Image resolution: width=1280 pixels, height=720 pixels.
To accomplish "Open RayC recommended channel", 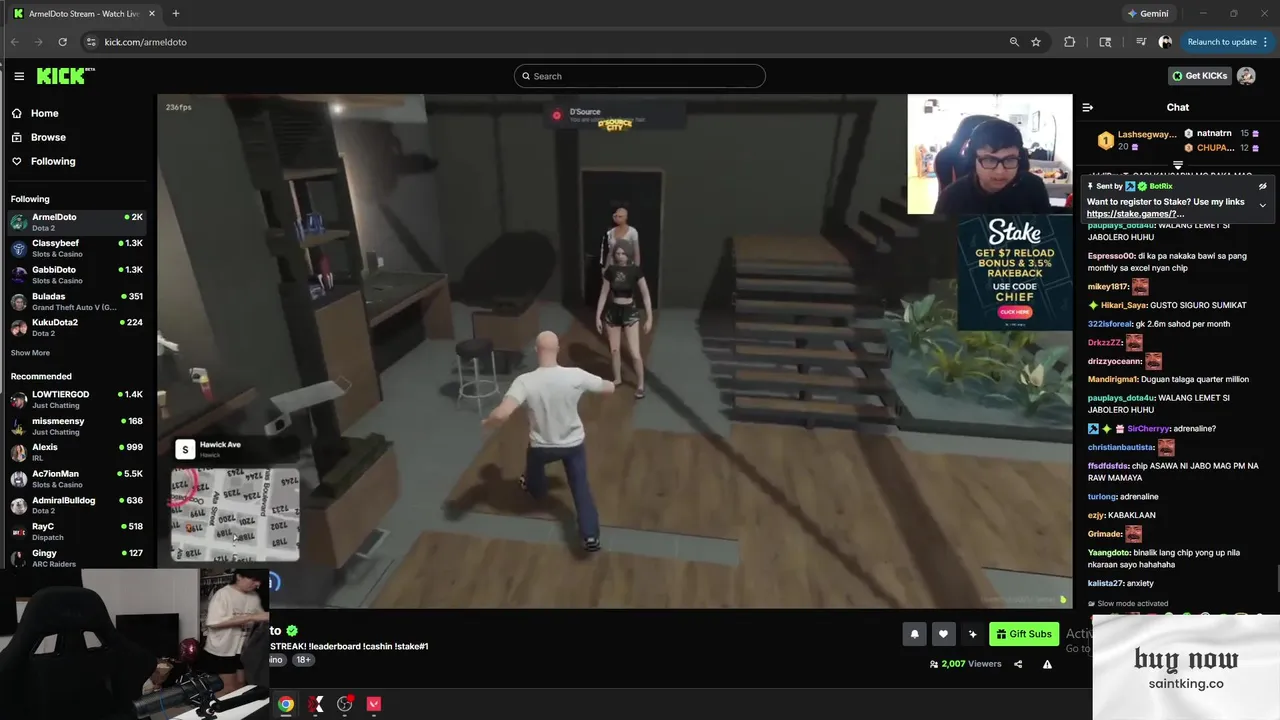I will (x=77, y=531).
